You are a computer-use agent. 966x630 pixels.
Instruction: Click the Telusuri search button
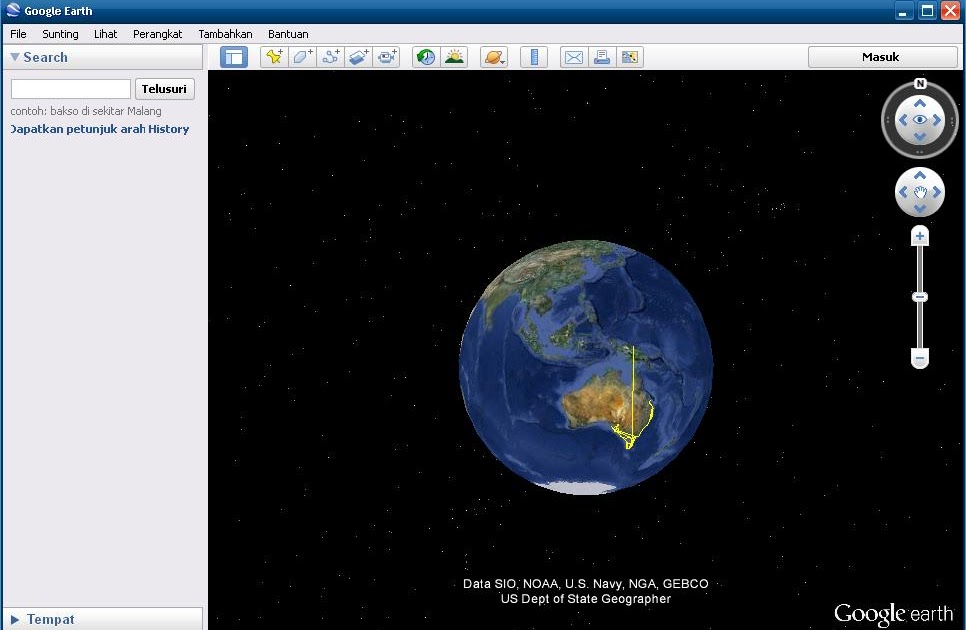click(164, 89)
